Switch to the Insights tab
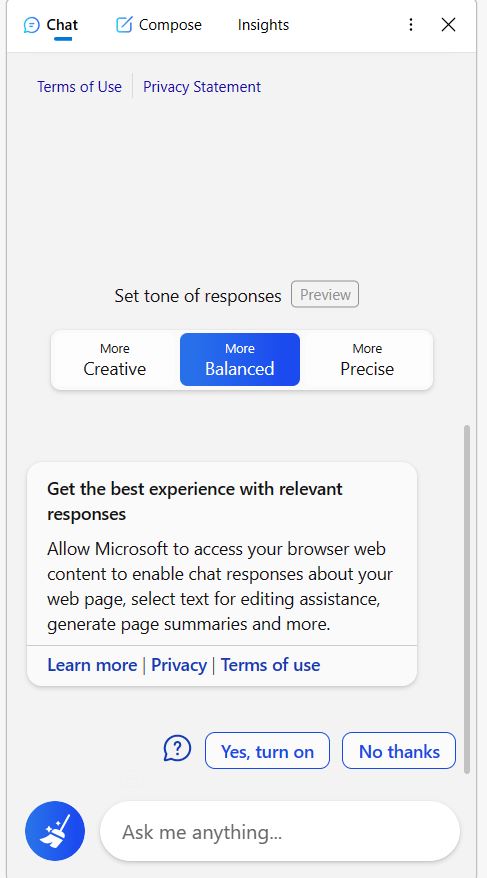The image size is (487, 878). click(x=263, y=25)
